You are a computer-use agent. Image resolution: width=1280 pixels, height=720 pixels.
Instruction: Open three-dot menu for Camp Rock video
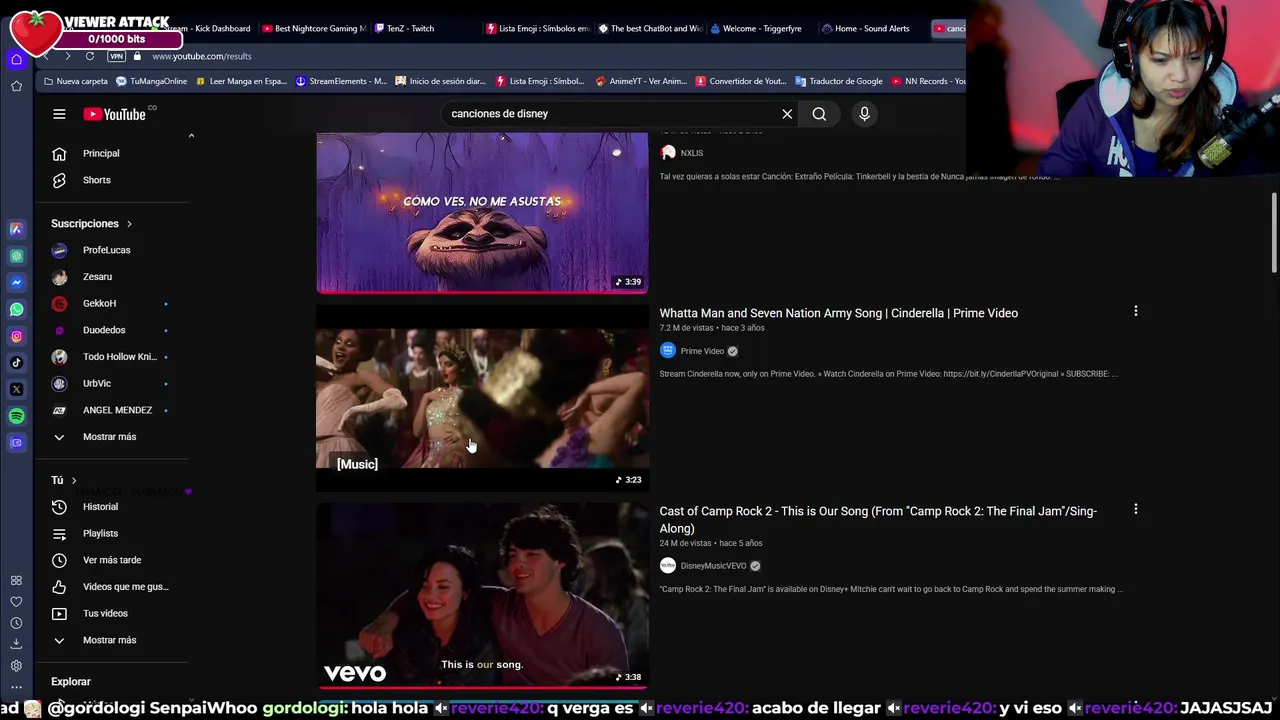(1135, 510)
